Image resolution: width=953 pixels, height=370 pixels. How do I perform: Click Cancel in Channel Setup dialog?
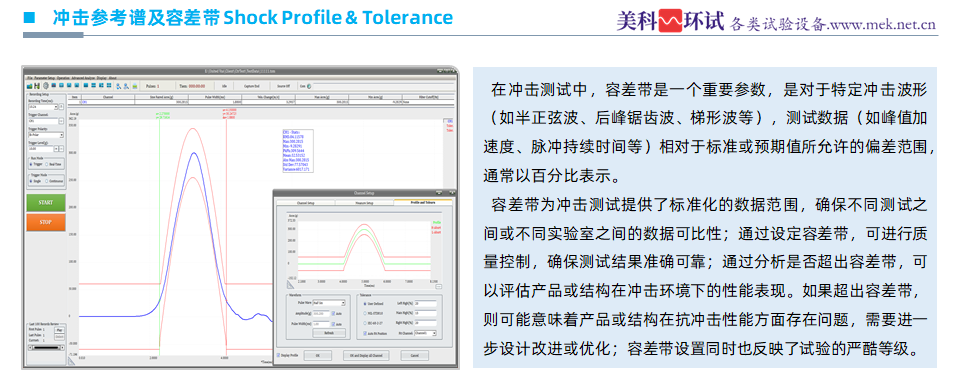[x=415, y=355]
